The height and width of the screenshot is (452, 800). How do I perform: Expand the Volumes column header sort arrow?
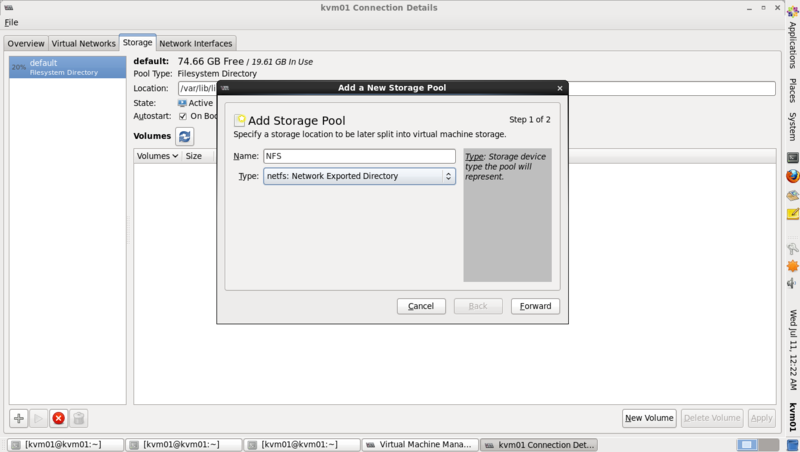[175, 156]
